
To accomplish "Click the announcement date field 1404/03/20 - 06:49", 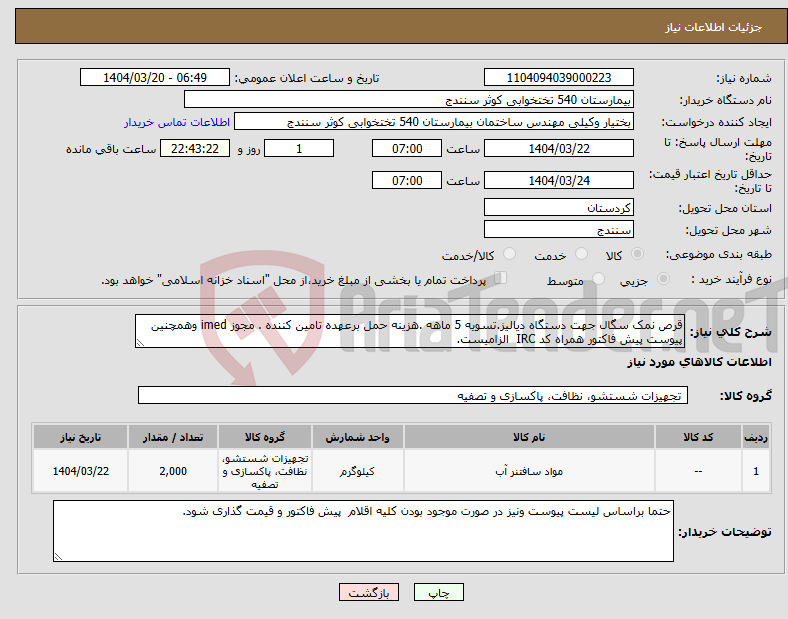I will 155,77.
